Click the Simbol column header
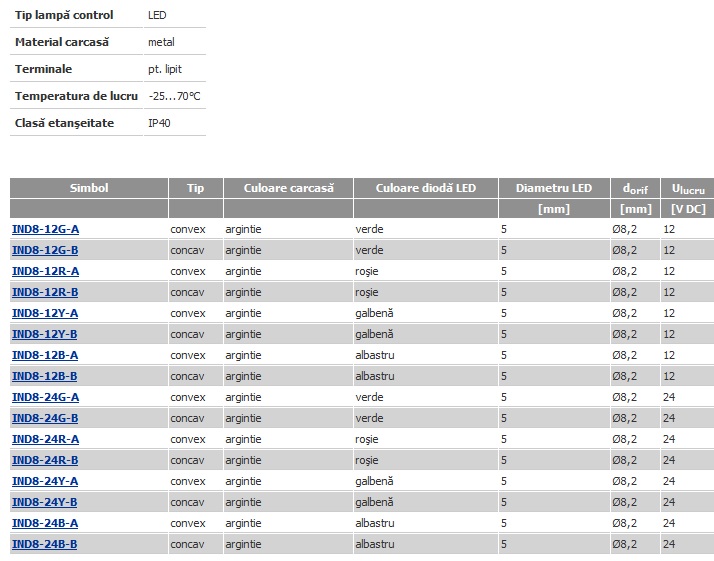 (x=89, y=188)
